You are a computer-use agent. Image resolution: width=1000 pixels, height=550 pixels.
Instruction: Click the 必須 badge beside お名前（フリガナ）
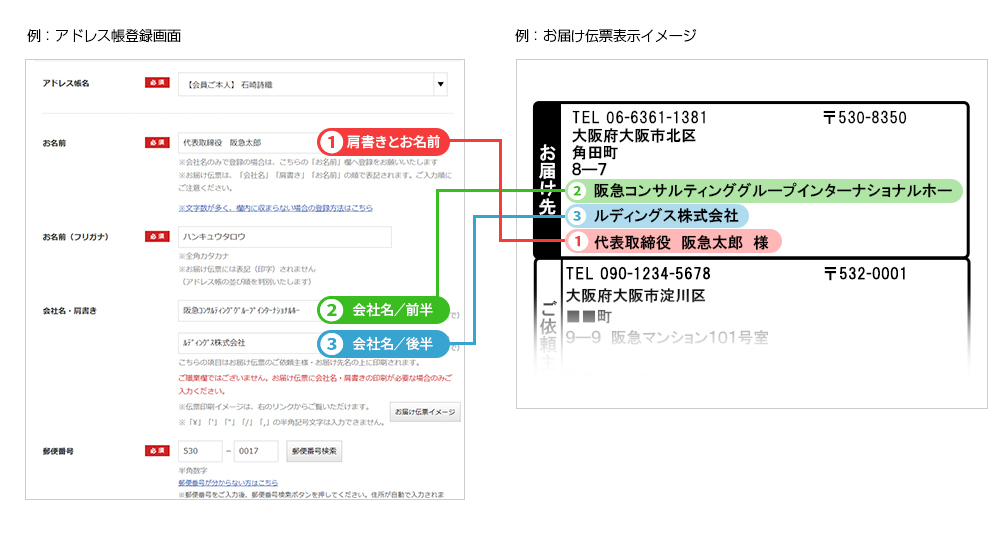tap(157, 237)
